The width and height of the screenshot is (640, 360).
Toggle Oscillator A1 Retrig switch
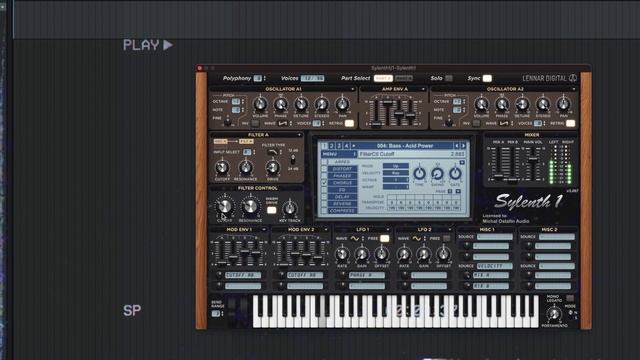tap(349, 123)
